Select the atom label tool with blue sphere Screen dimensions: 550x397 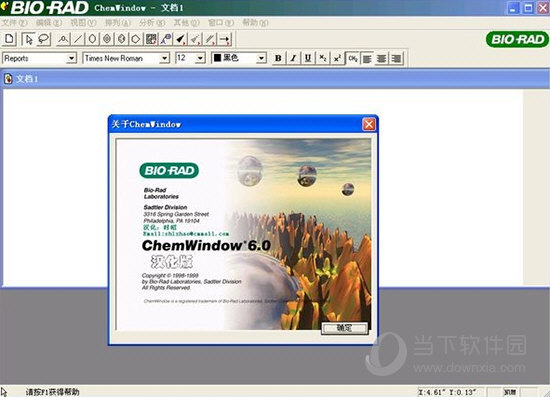click(166, 39)
